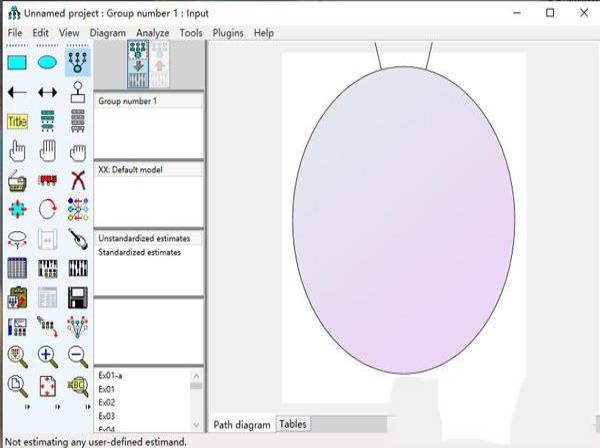Pick the draw covariances double-headed arrow tool
Viewport: 600px width, 448px height.
(x=47, y=92)
